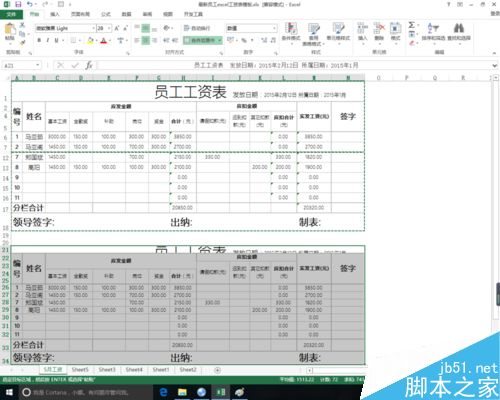
Task: Open font color dropdown arrow
Action: [110, 40]
